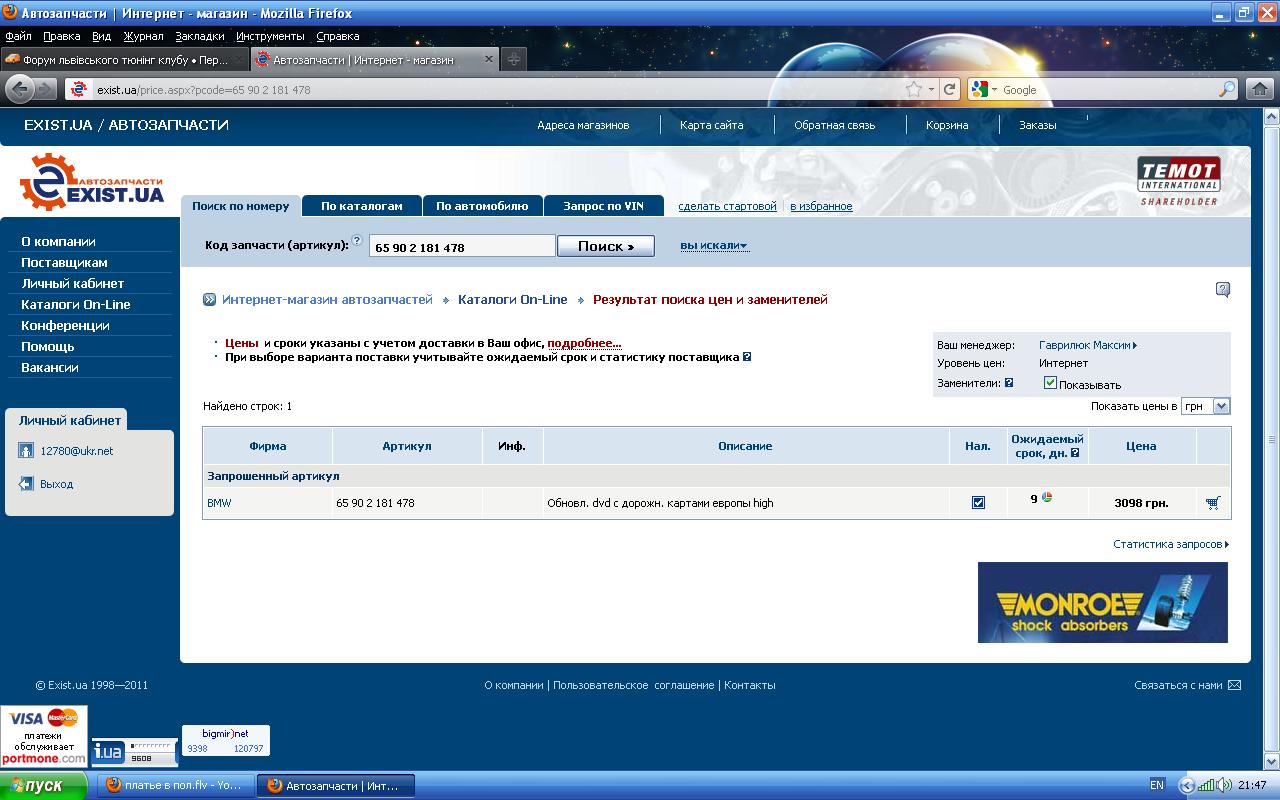This screenshot has height=800, width=1280.
Task: Click the supplier statistics help icon
Action: point(747,357)
